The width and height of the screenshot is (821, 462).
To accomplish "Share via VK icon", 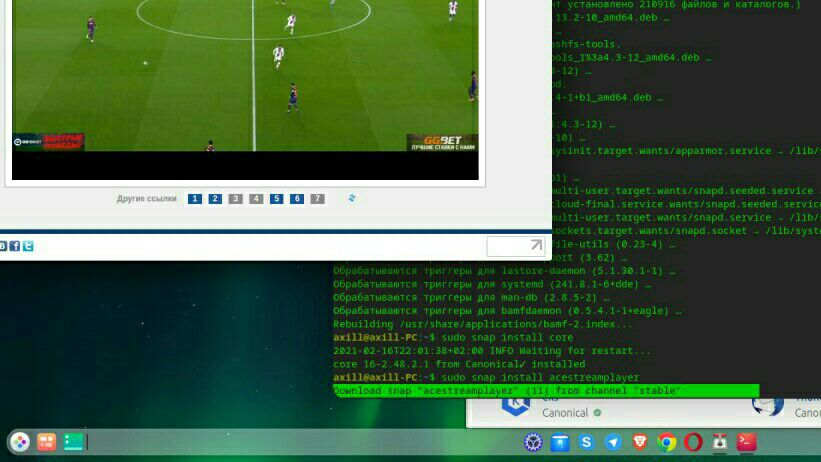I will point(3,246).
